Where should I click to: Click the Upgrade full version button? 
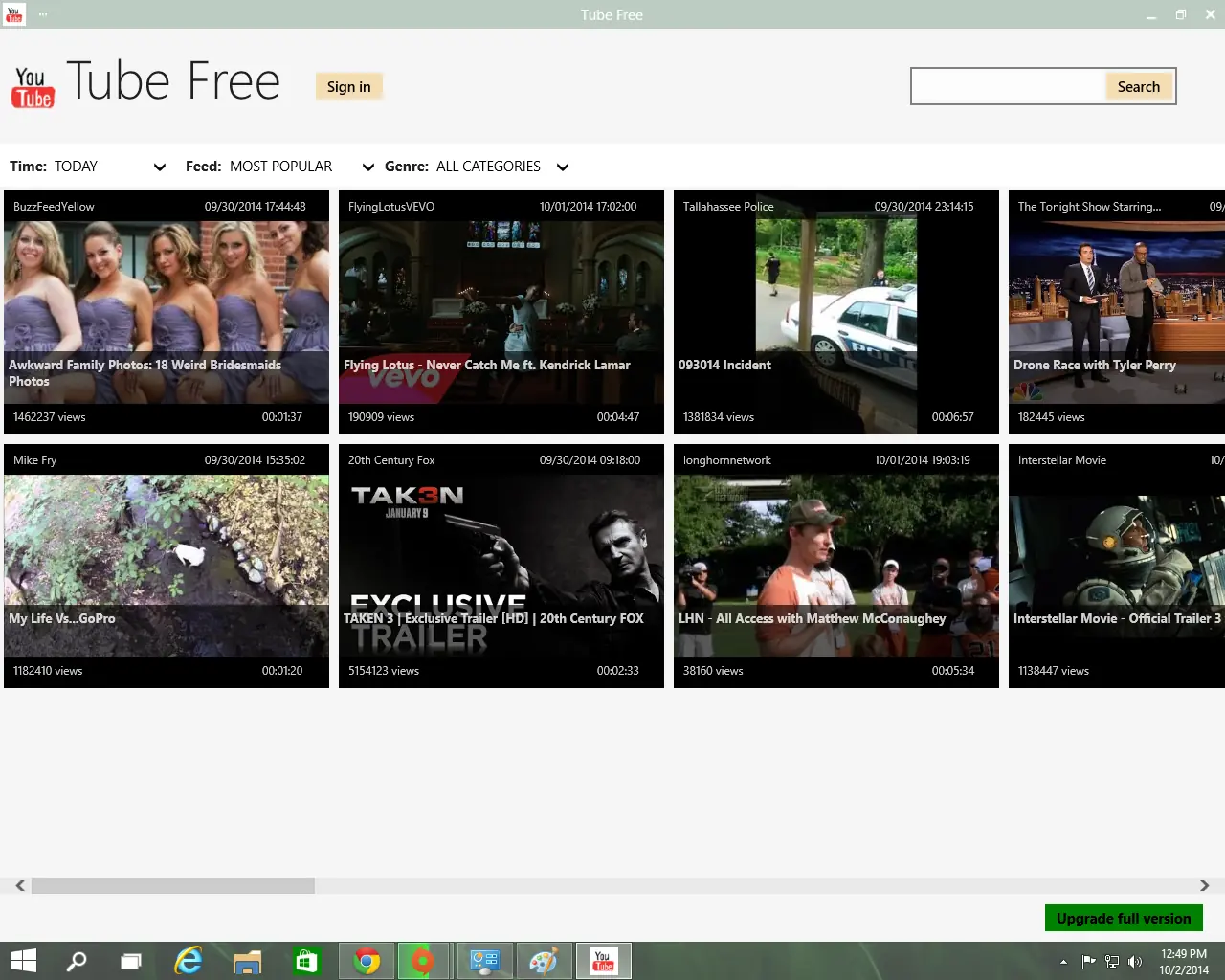click(x=1124, y=918)
